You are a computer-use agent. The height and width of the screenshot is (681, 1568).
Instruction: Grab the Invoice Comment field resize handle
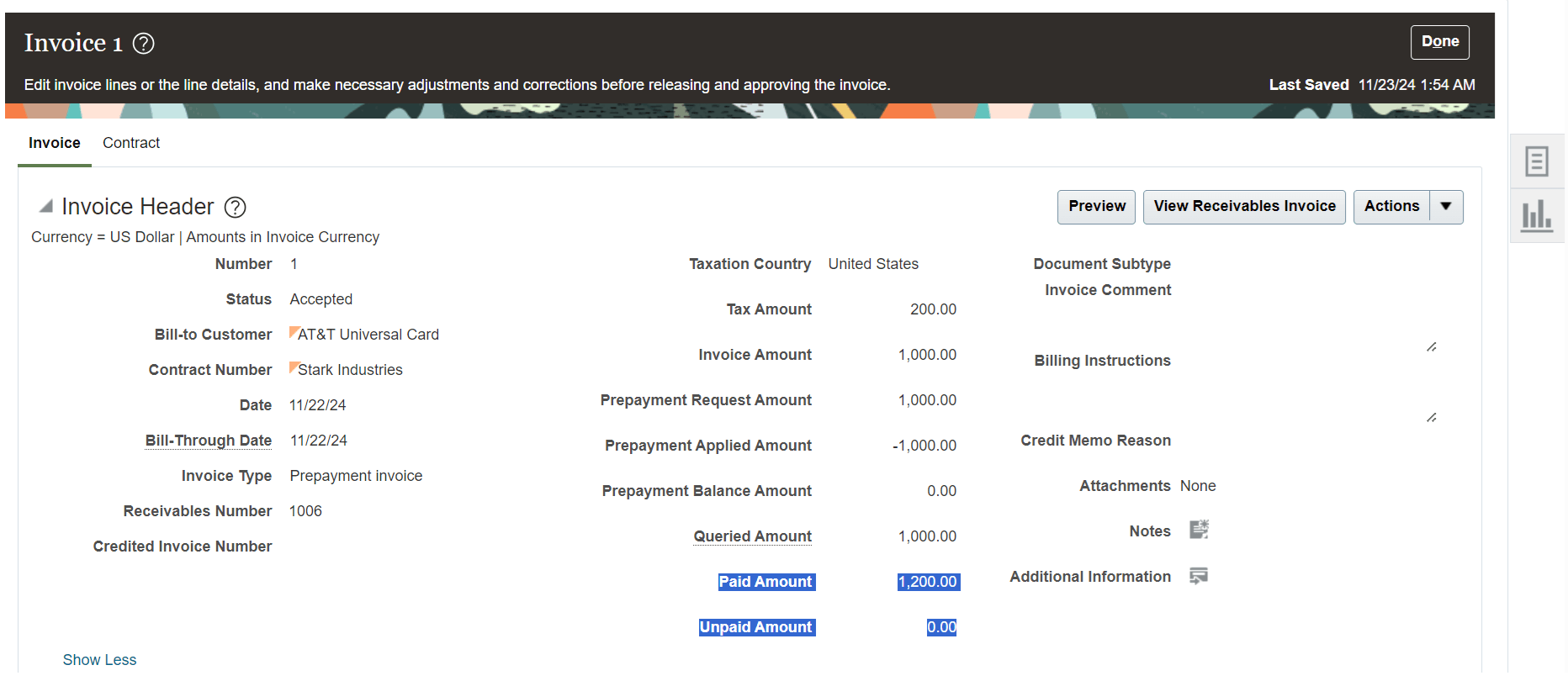click(x=1431, y=346)
